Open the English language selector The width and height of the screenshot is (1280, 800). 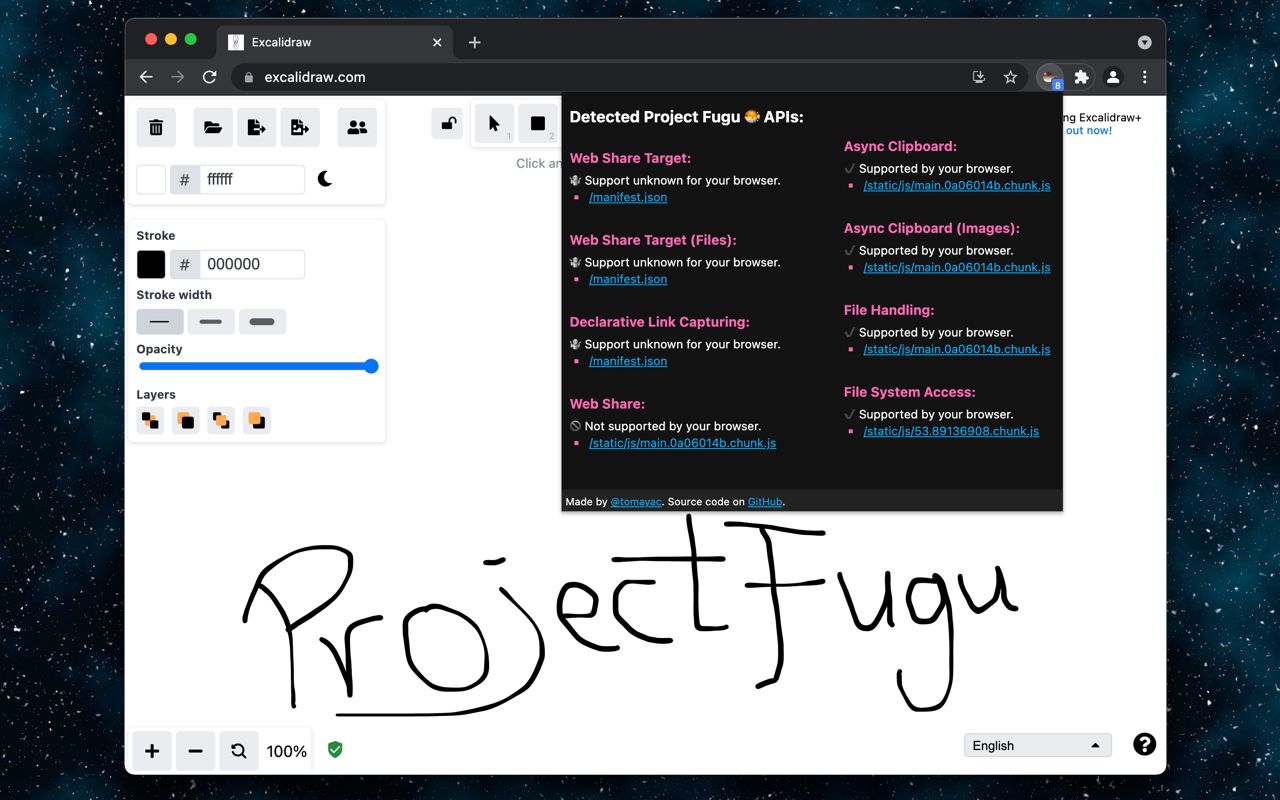coord(1037,744)
